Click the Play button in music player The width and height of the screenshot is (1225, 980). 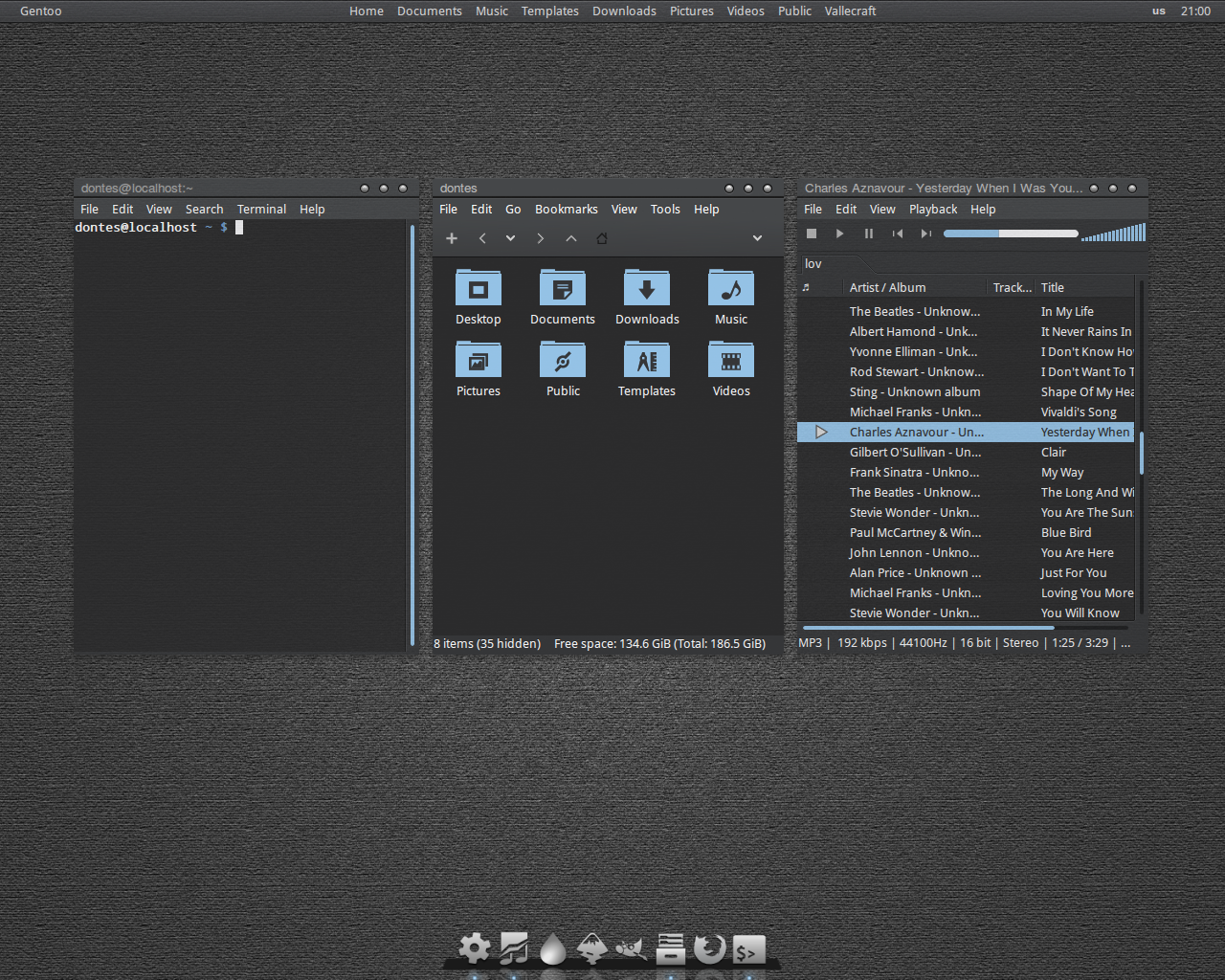click(x=840, y=234)
